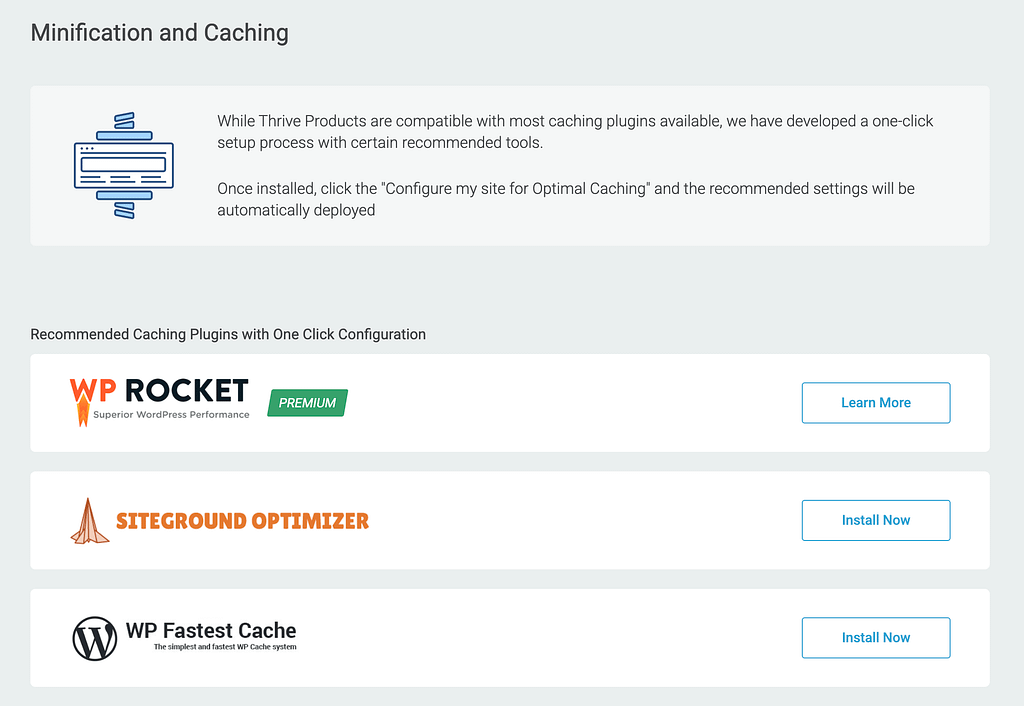The height and width of the screenshot is (706, 1024).
Task: Click 'The simplest and fastest WP Cache system' text
Action: [x=225, y=647]
